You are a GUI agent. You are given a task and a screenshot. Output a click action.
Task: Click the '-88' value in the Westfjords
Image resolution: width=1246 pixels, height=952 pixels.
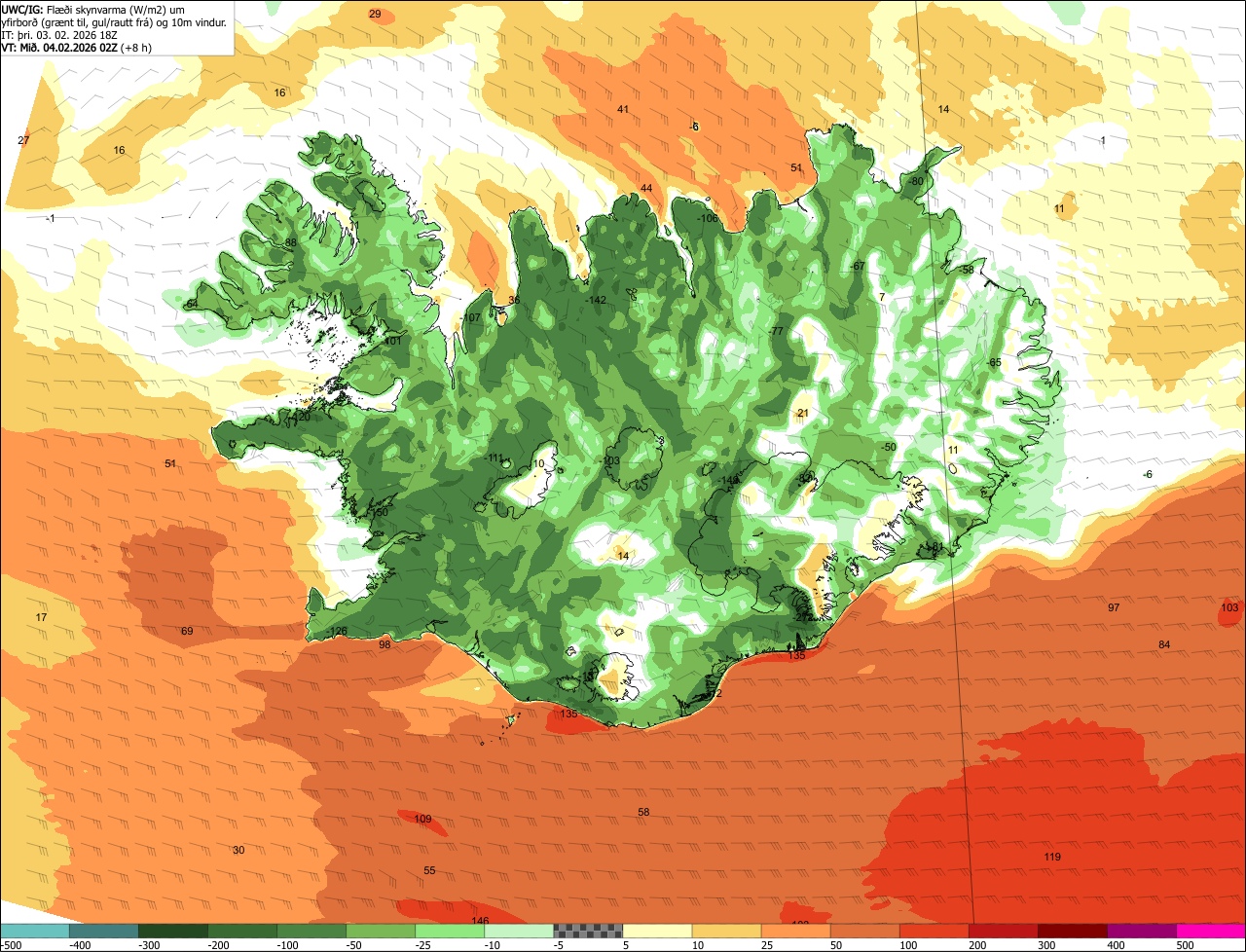(289, 242)
